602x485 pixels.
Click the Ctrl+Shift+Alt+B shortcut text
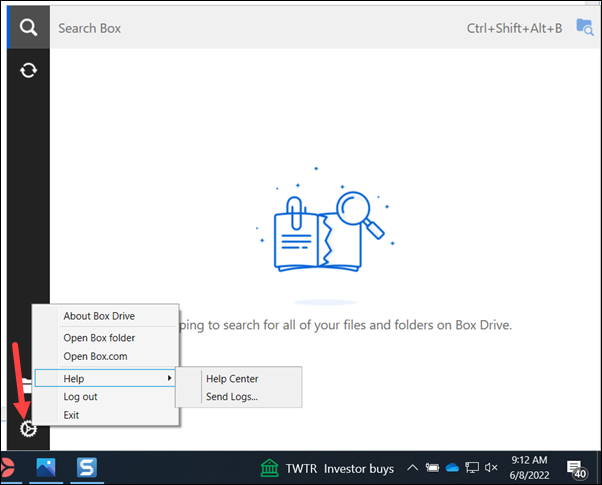point(514,28)
